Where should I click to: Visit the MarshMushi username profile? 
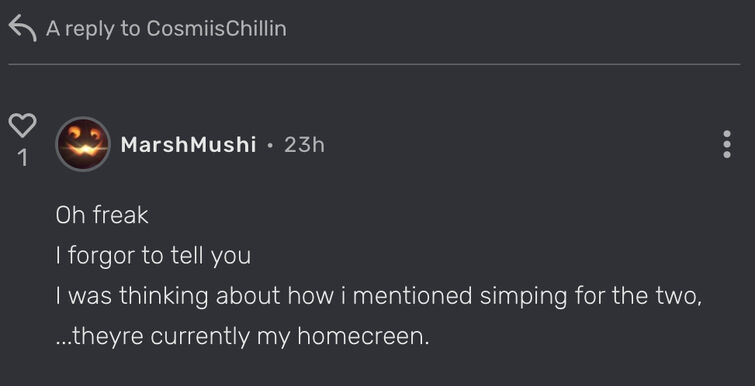point(188,144)
